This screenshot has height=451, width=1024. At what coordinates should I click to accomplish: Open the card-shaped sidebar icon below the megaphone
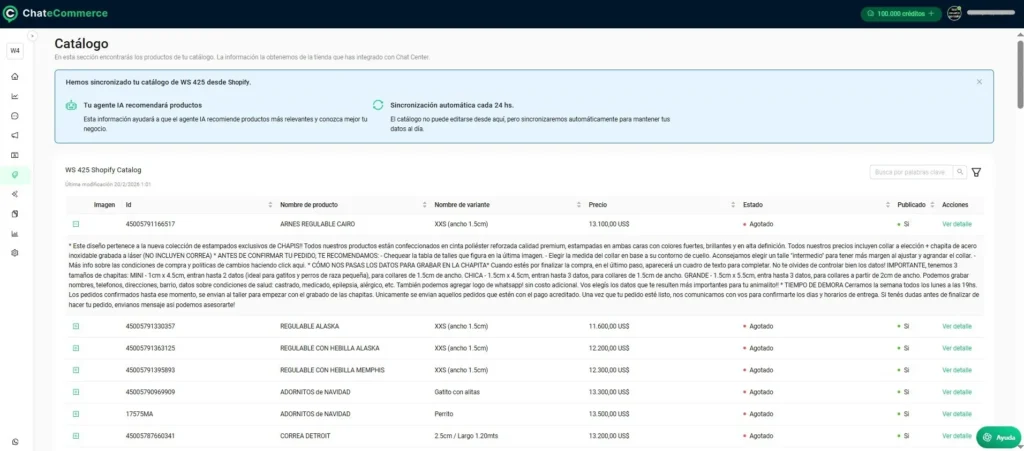pyautogui.click(x=15, y=155)
